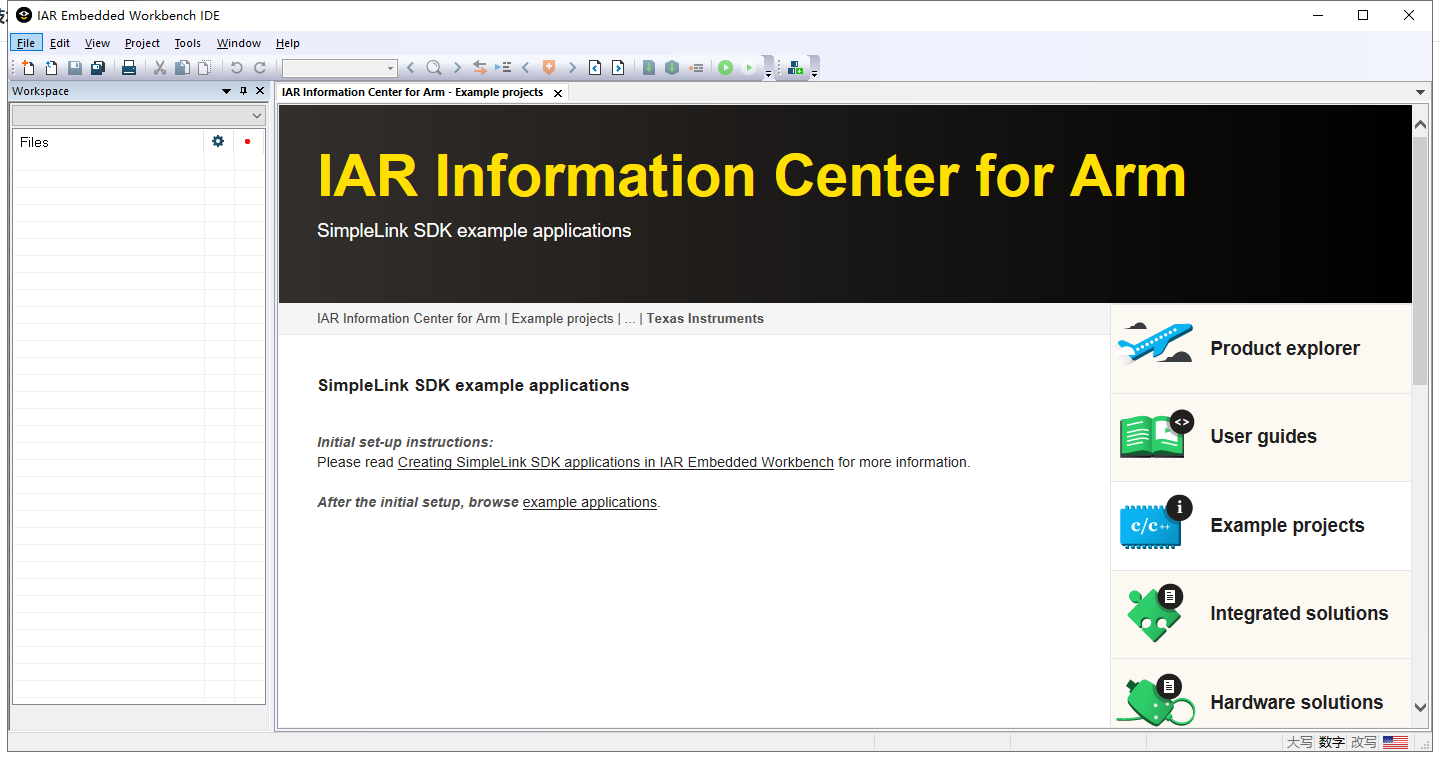Viewport: 1440px width, 759px height.
Task: Click IAR Information Center for Arm breadcrumb
Action: coord(409,319)
